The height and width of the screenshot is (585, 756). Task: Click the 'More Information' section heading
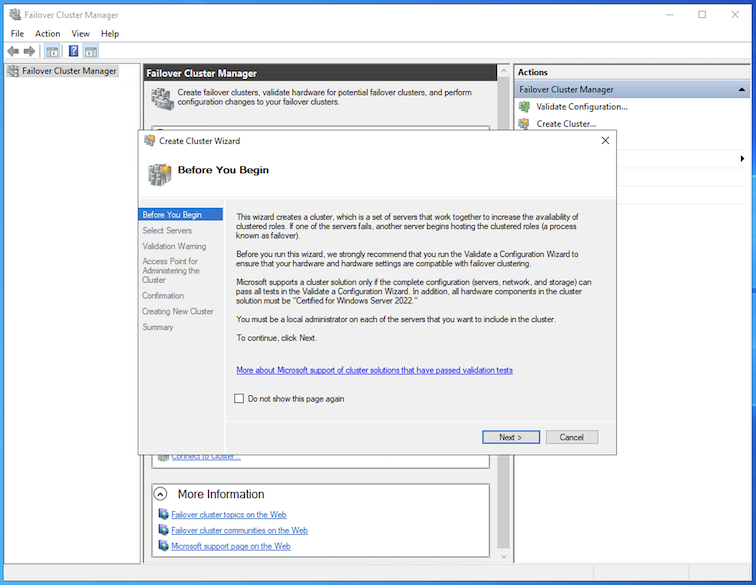221,494
